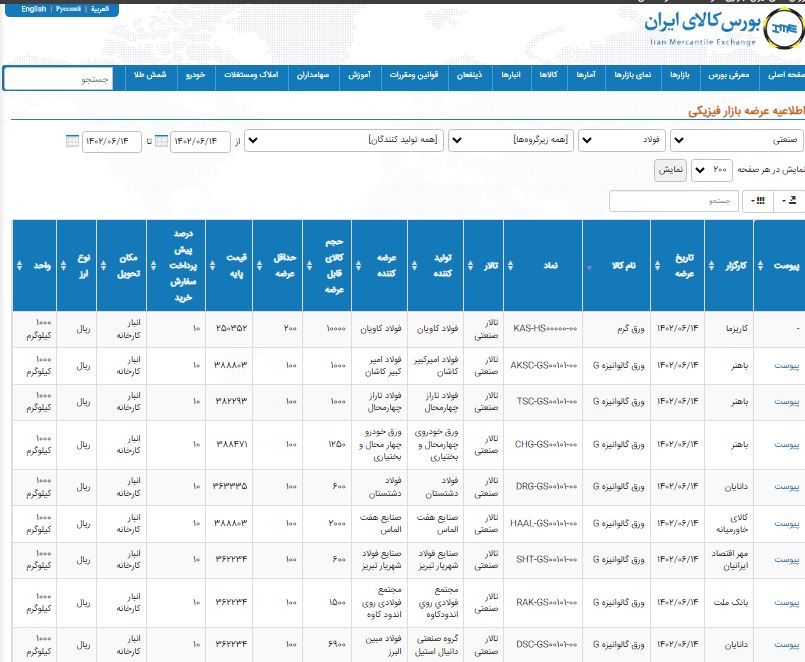Sort table by the تاریخ عرضه column arrows
Screen dimensions: 805x662
coord(657,266)
